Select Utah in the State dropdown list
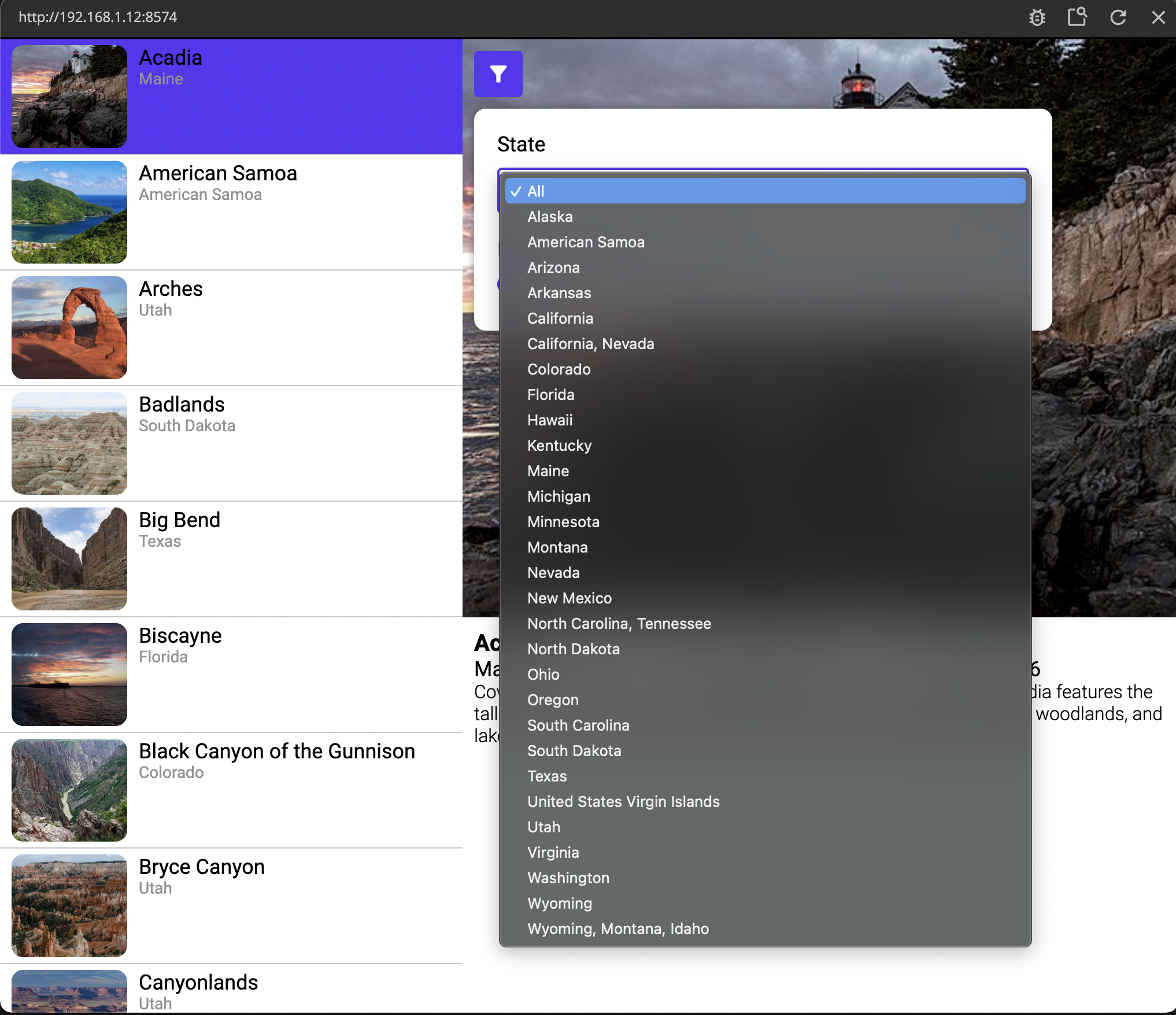 click(x=765, y=827)
